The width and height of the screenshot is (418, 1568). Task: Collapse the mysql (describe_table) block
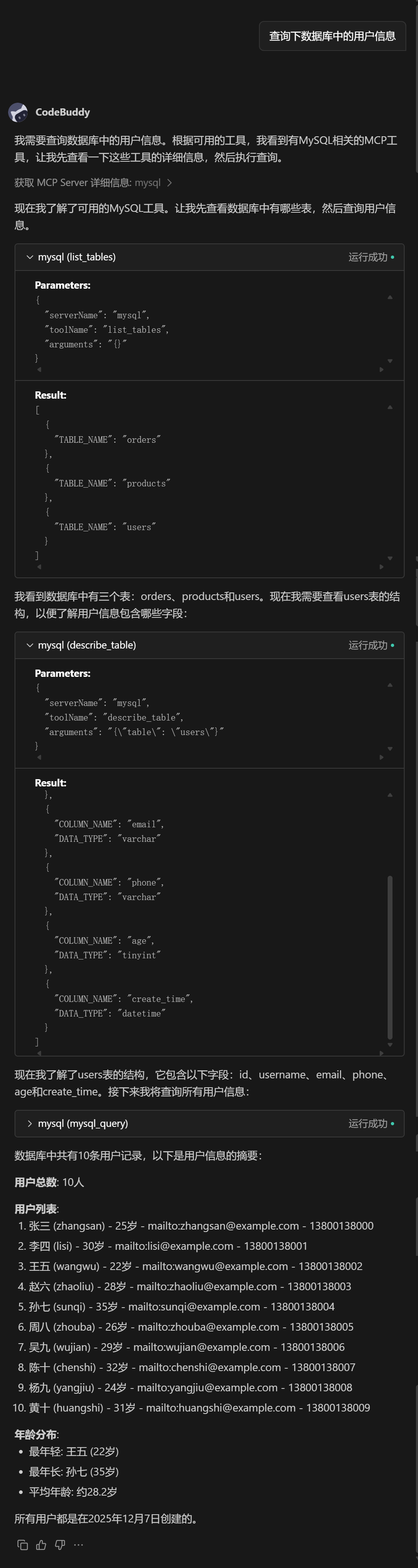pos(29,645)
